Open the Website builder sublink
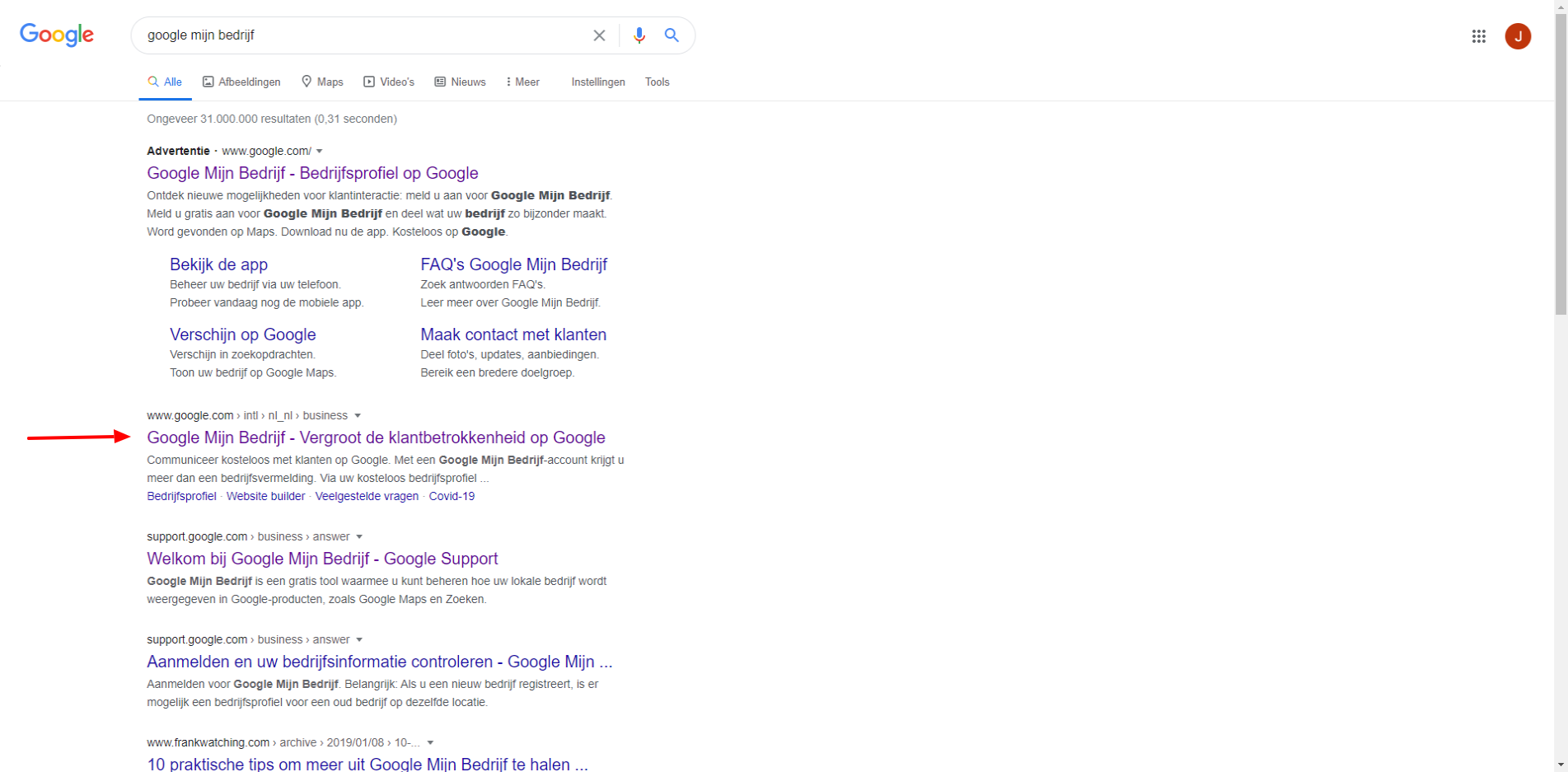The width and height of the screenshot is (1568, 772). (265, 496)
